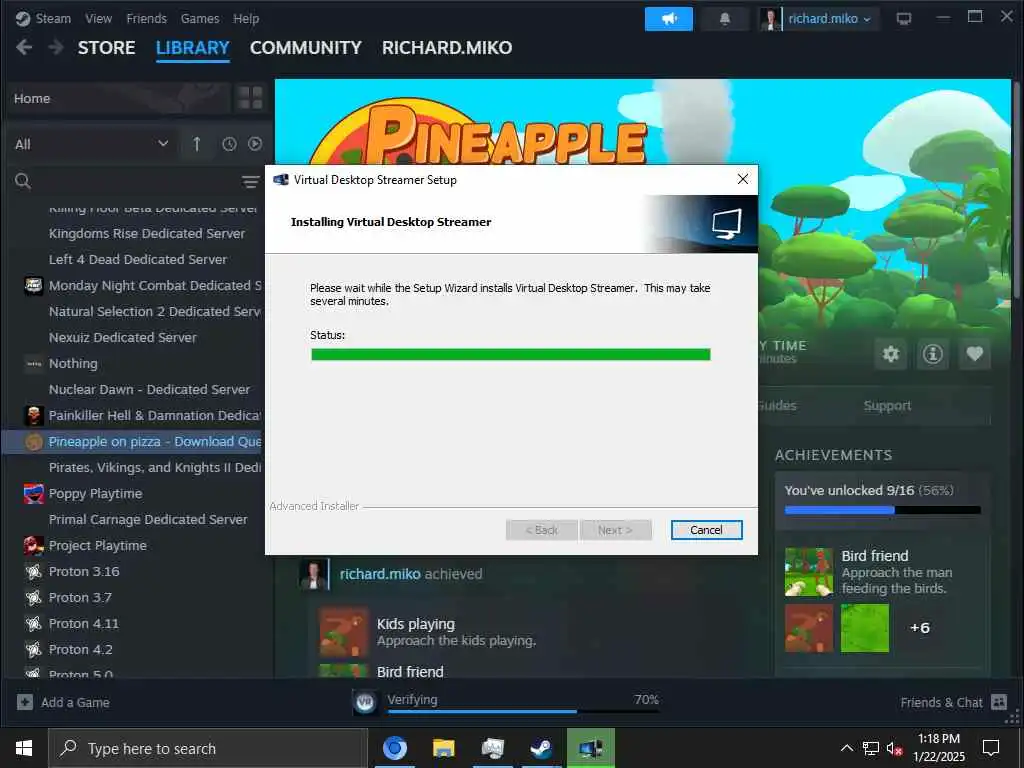Click the achievements progress bar
This screenshot has height=768, width=1024.
(882, 510)
